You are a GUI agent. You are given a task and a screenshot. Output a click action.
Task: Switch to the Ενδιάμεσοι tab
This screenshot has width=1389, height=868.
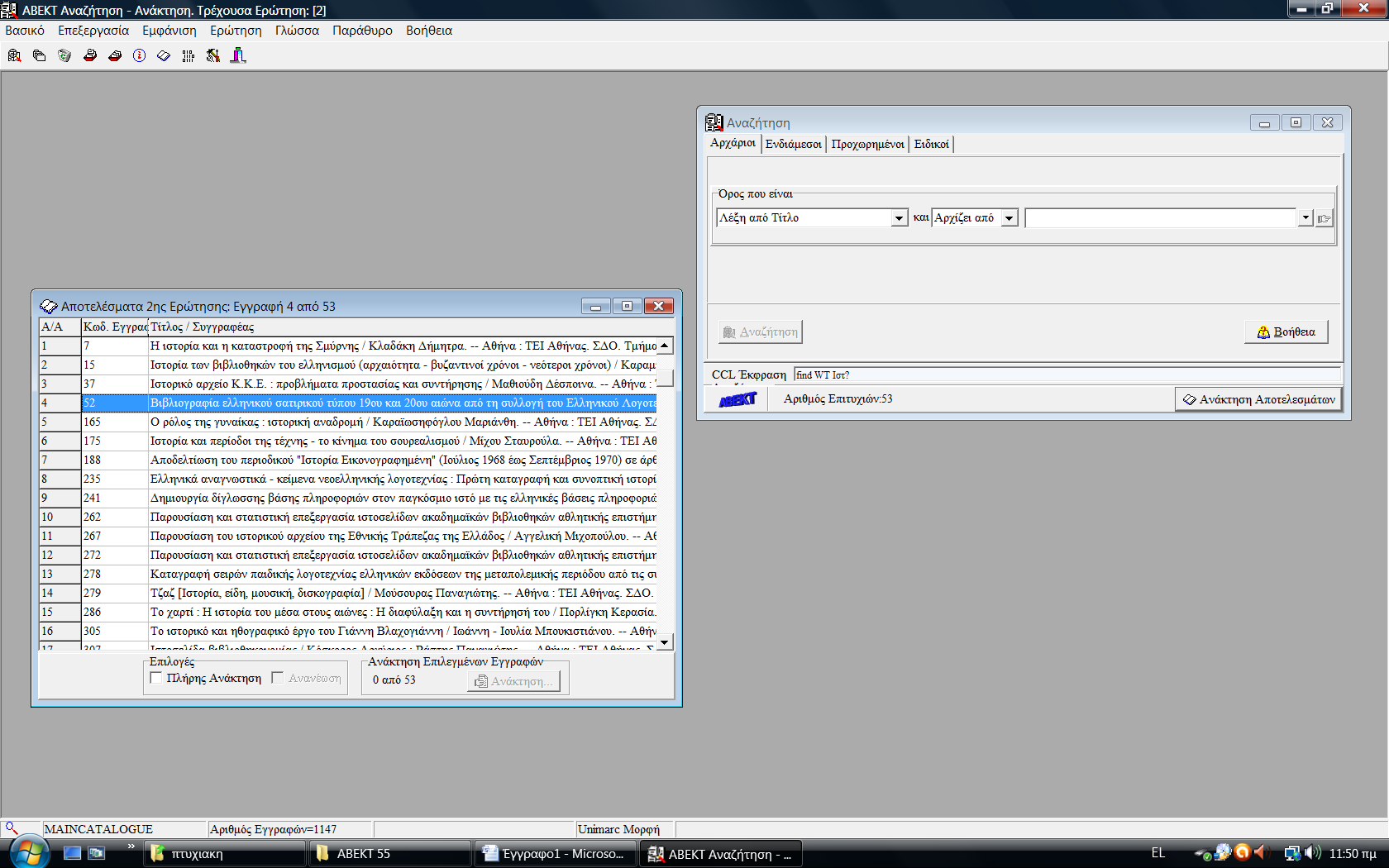click(x=794, y=144)
